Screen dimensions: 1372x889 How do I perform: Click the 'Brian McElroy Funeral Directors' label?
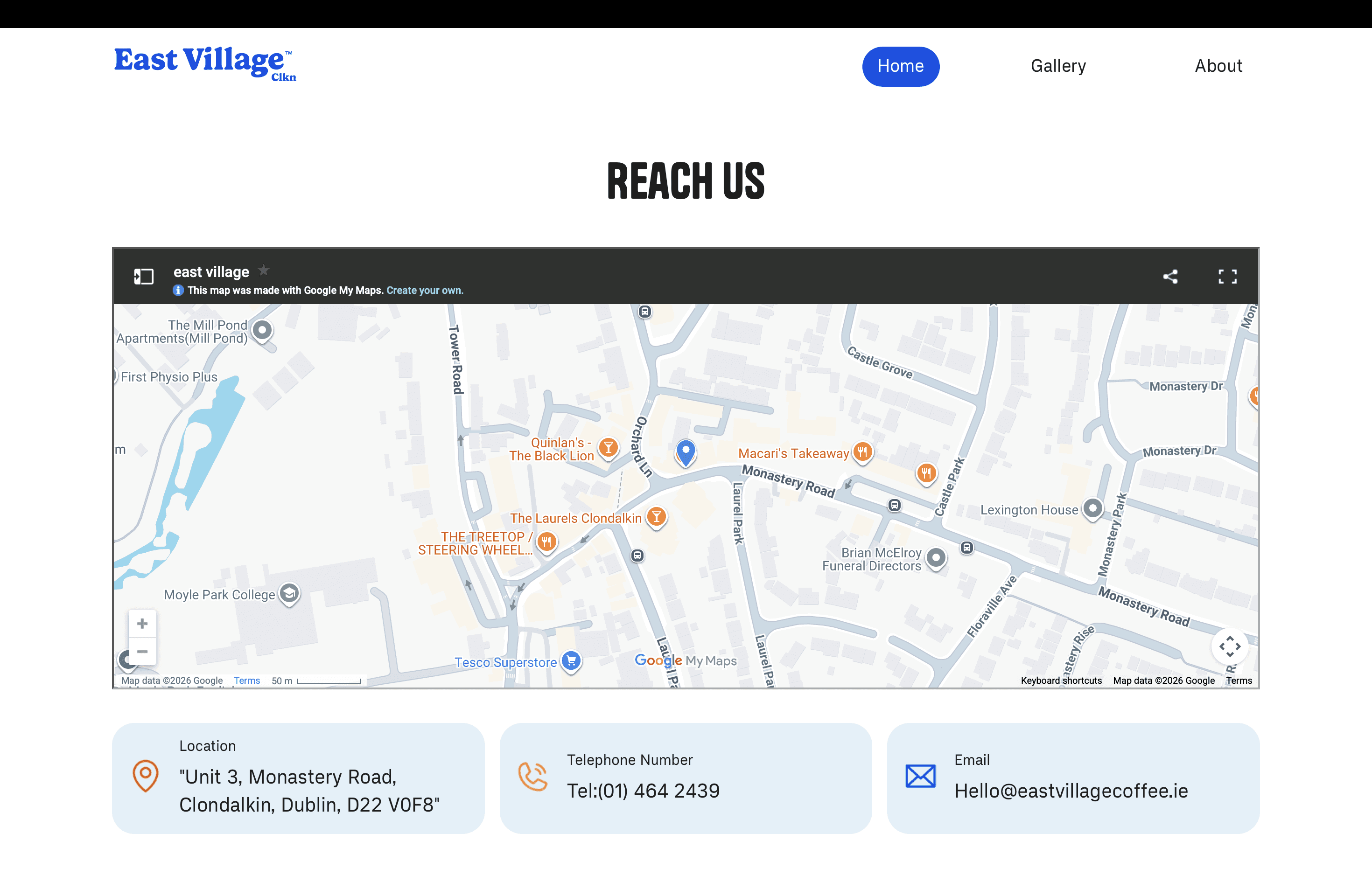[872, 559]
